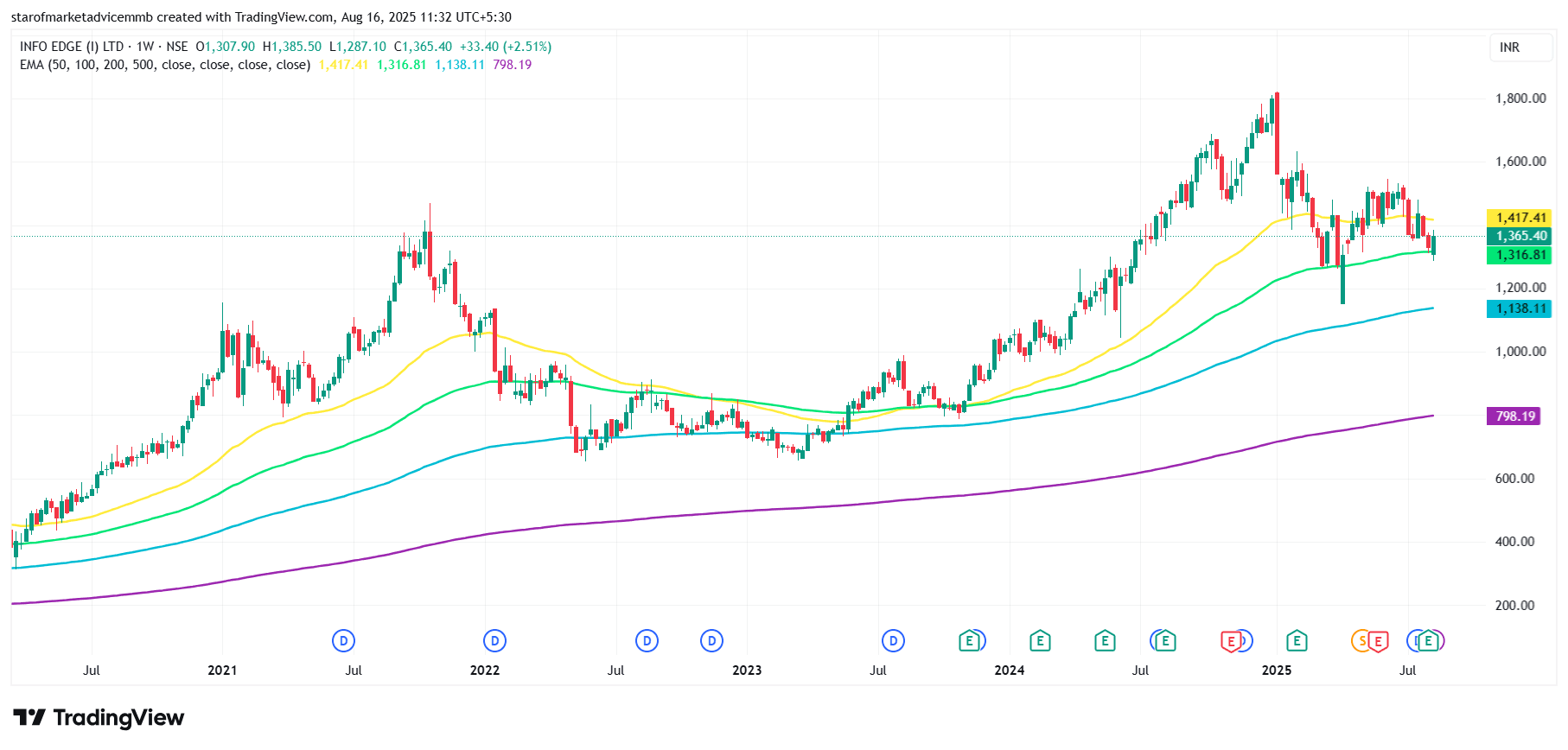This screenshot has height=750, width=1568.
Task: Click the purple 798.19 price axis tag
Action: (x=1514, y=416)
